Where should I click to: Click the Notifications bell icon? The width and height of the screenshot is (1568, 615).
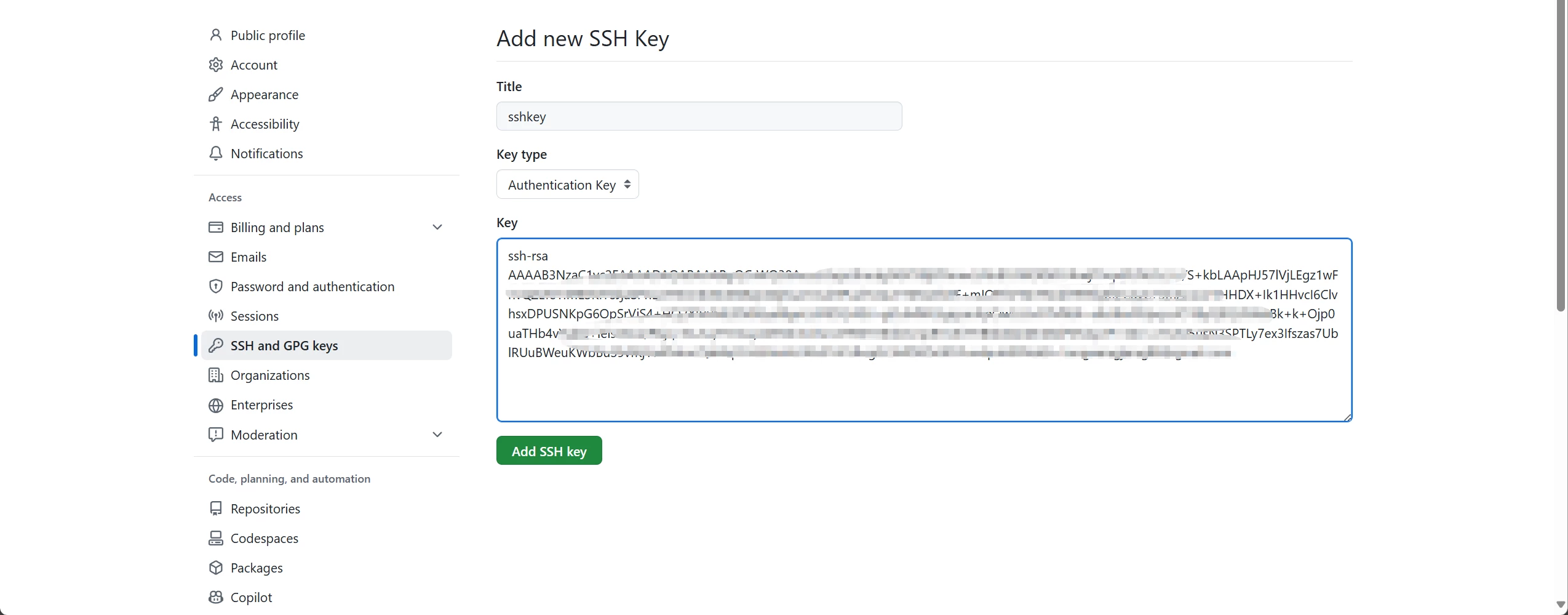point(215,153)
